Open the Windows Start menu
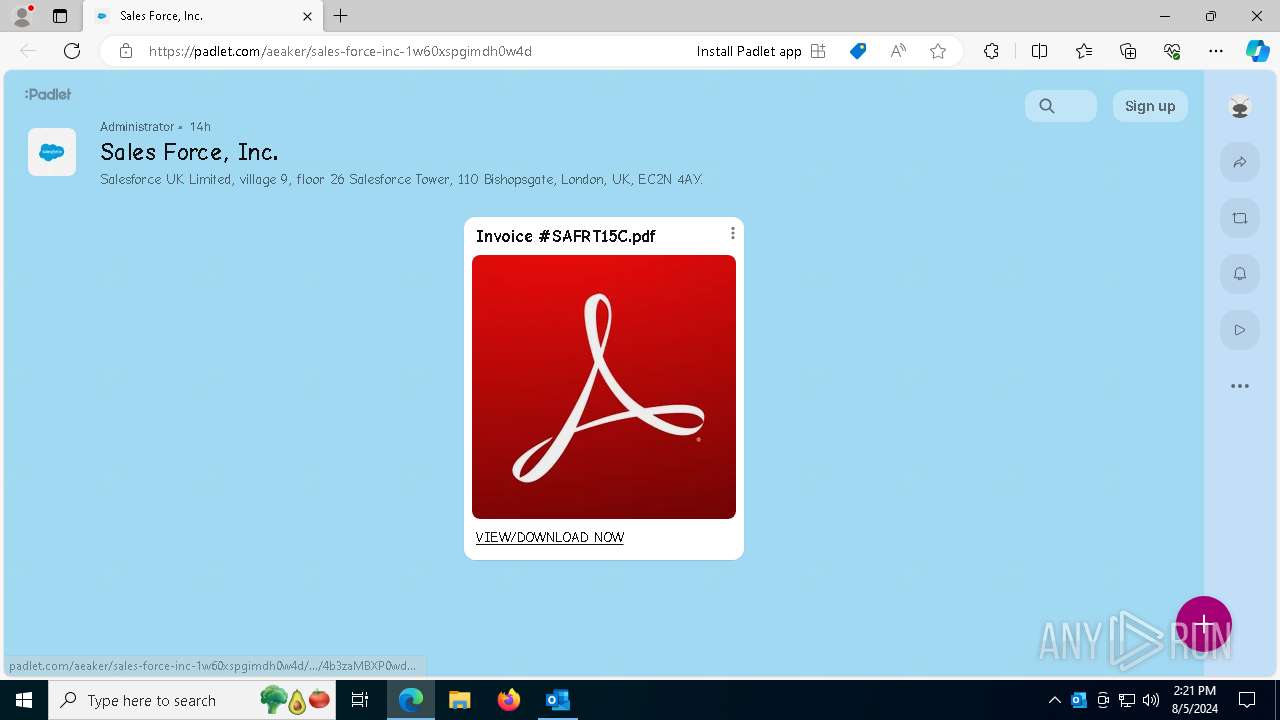Viewport: 1280px width, 720px height. tap(24, 700)
